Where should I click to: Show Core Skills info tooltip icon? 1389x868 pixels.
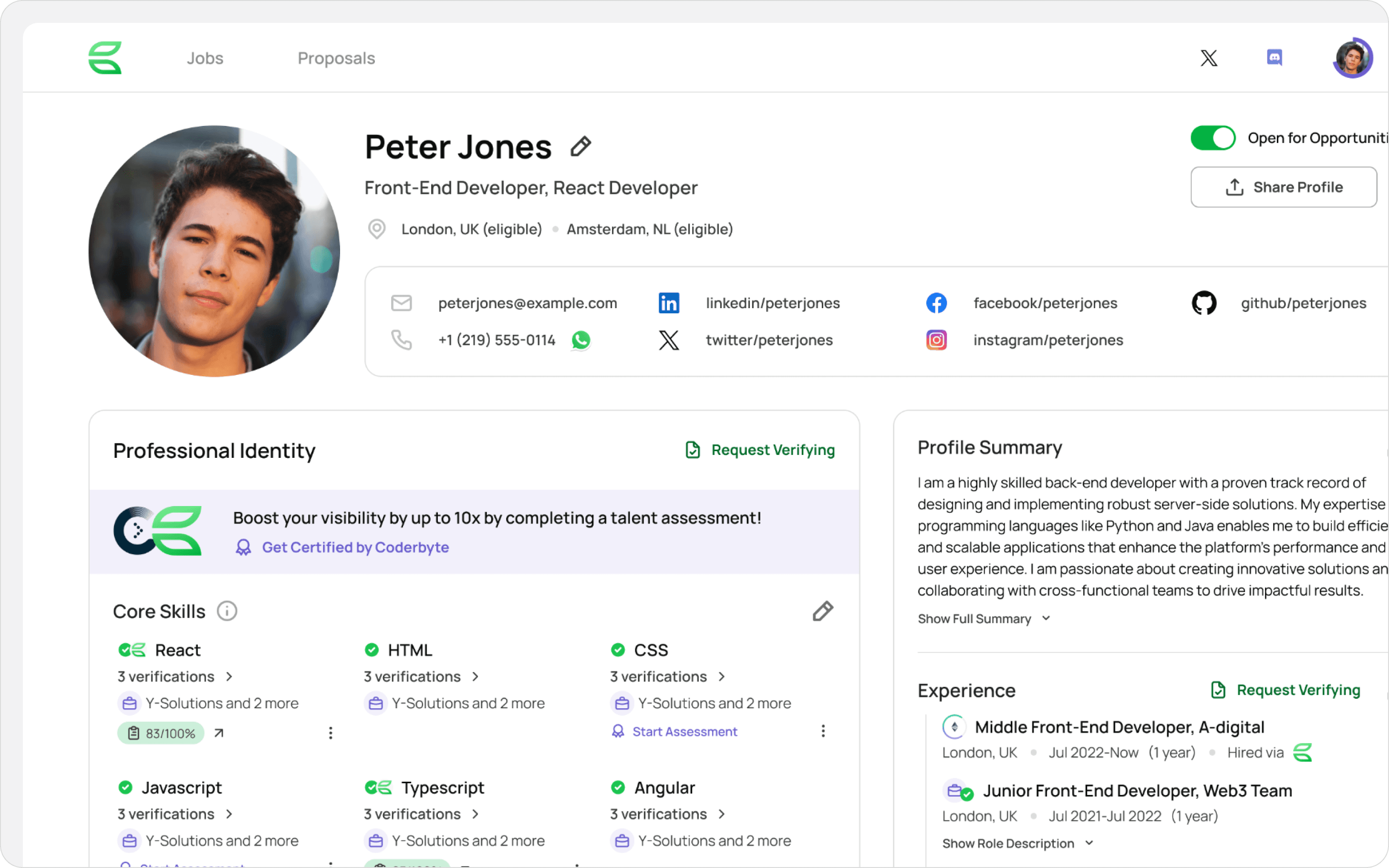point(227,611)
